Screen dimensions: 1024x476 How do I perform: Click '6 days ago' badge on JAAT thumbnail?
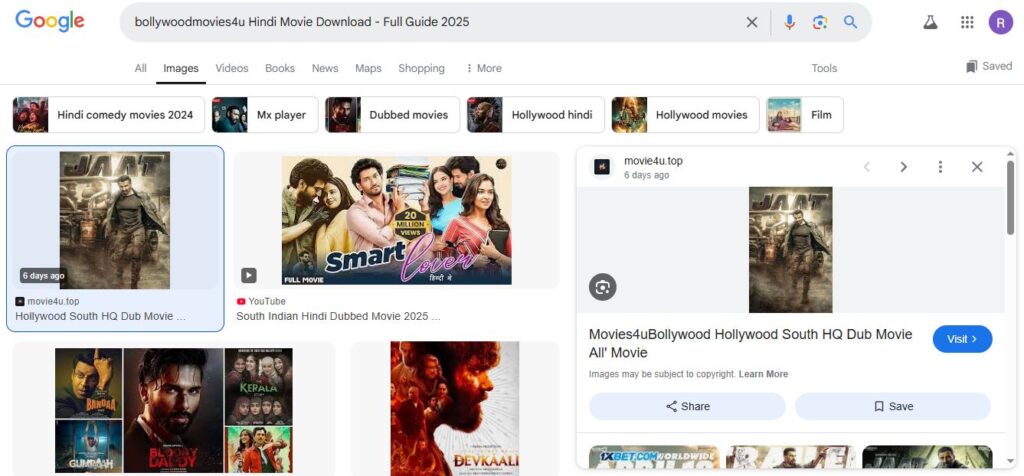[43, 276]
